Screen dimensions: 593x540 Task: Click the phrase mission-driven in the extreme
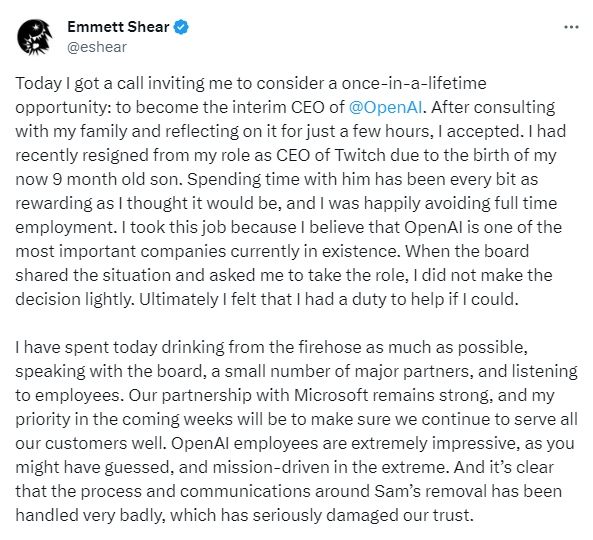point(331,467)
